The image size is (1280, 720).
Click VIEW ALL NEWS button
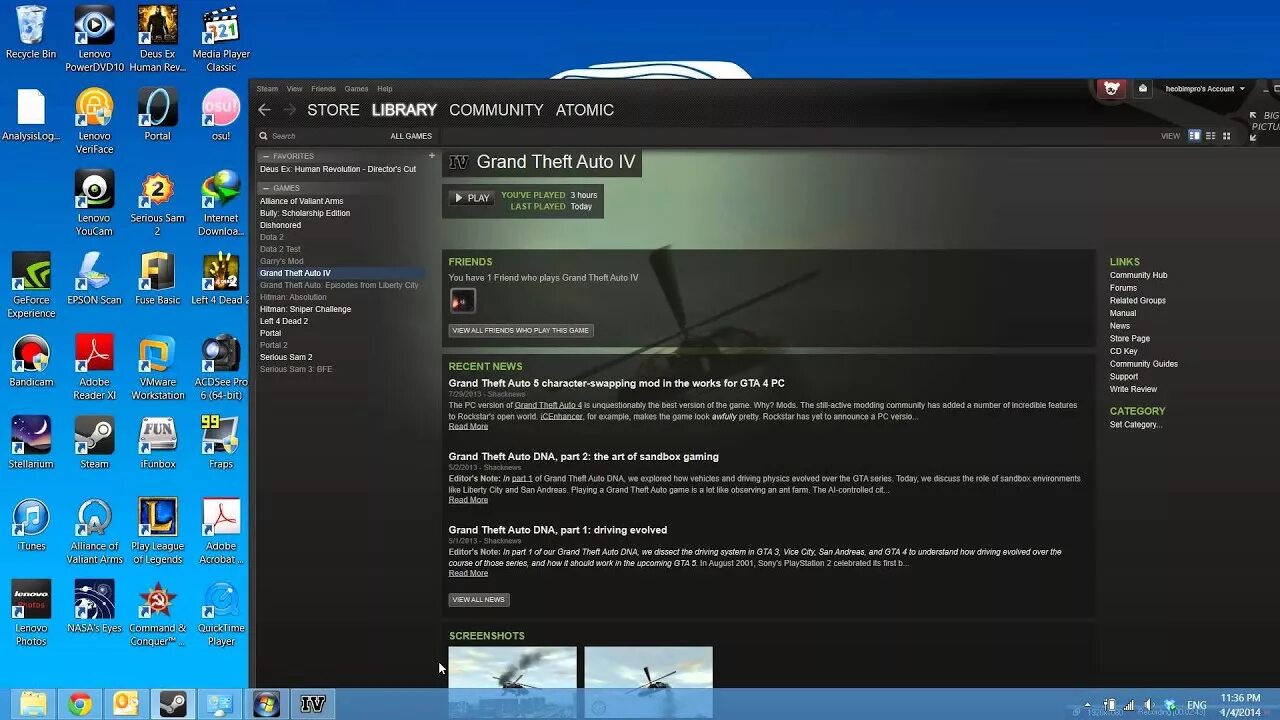[x=479, y=600]
